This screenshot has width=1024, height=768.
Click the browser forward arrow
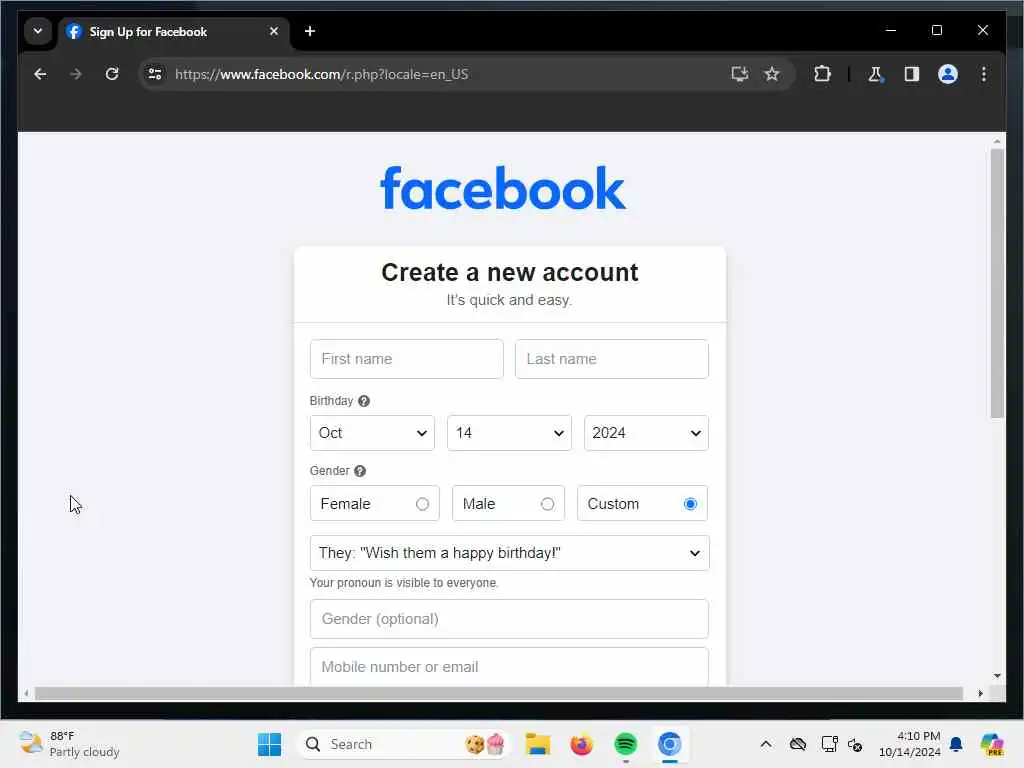coord(76,74)
